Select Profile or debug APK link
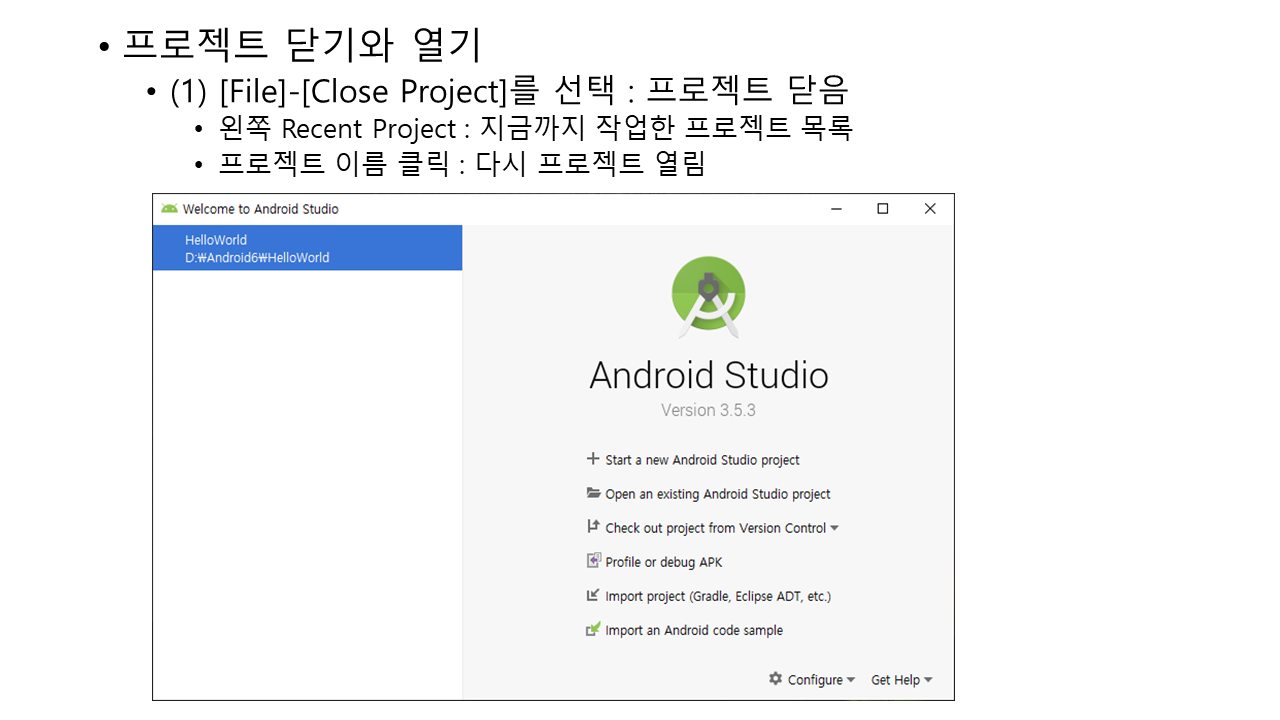 tap(663, 562)
